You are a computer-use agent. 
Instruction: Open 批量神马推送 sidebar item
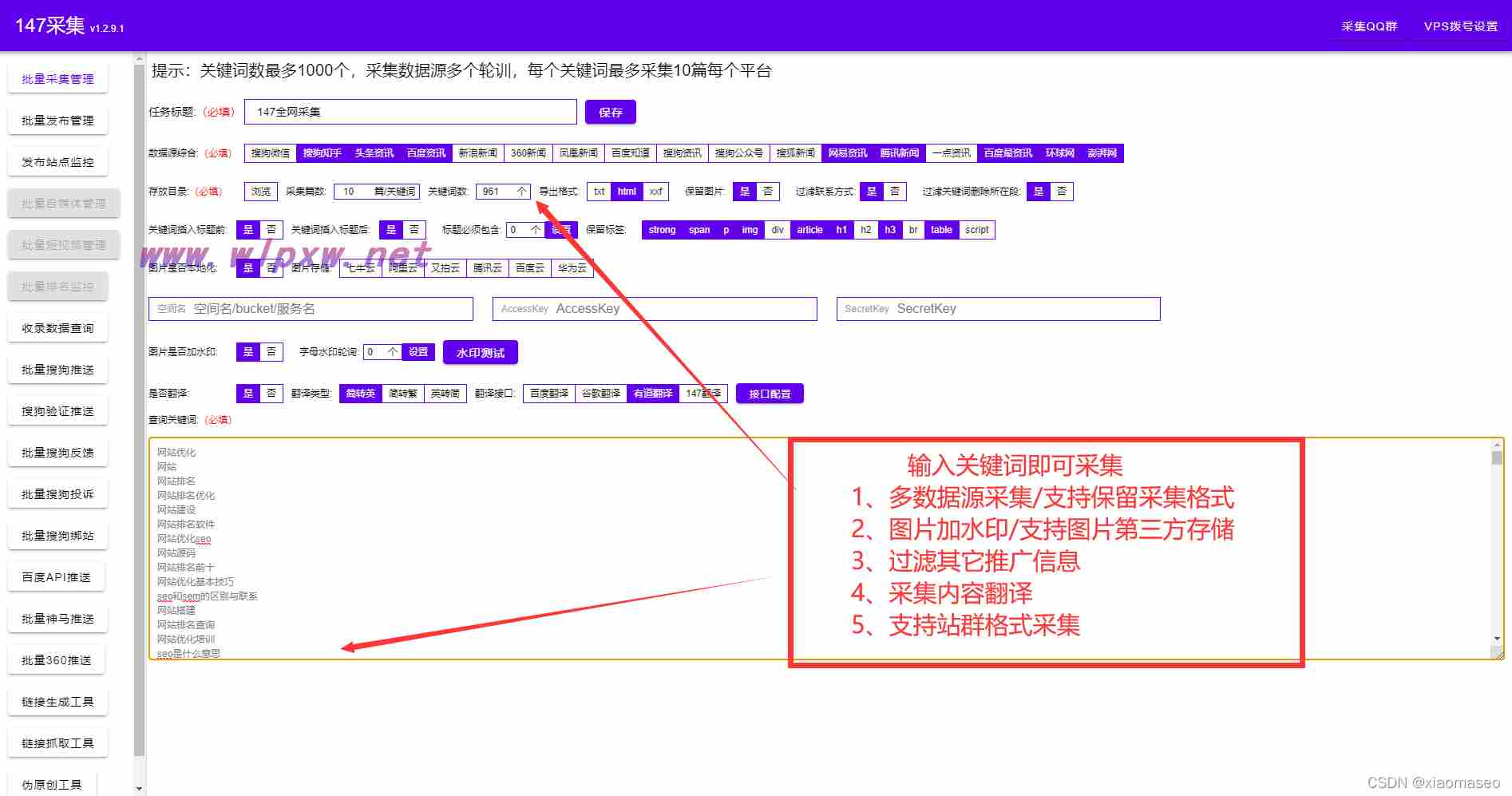pos(57,619)
